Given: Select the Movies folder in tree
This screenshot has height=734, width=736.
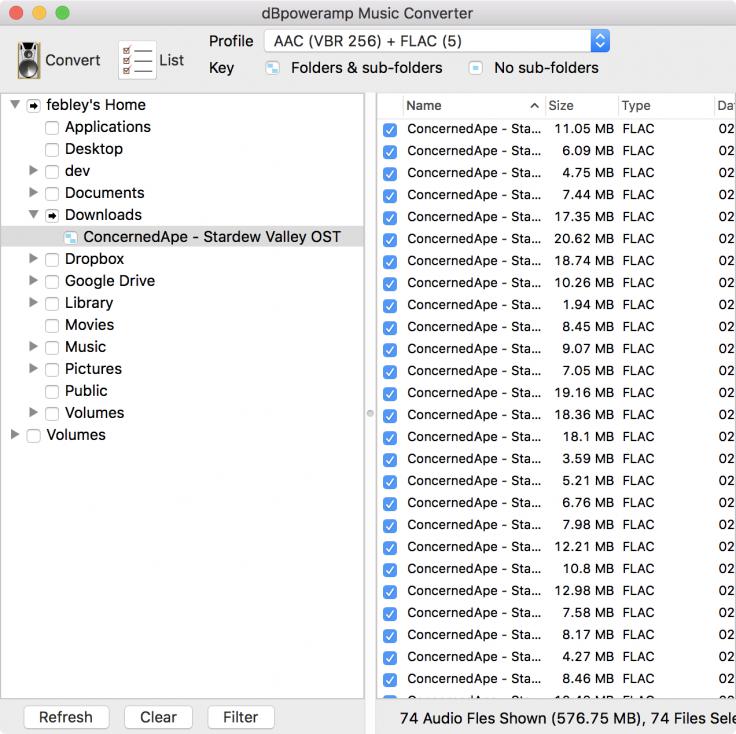Looking at the screenshot, I should [89, 325].
